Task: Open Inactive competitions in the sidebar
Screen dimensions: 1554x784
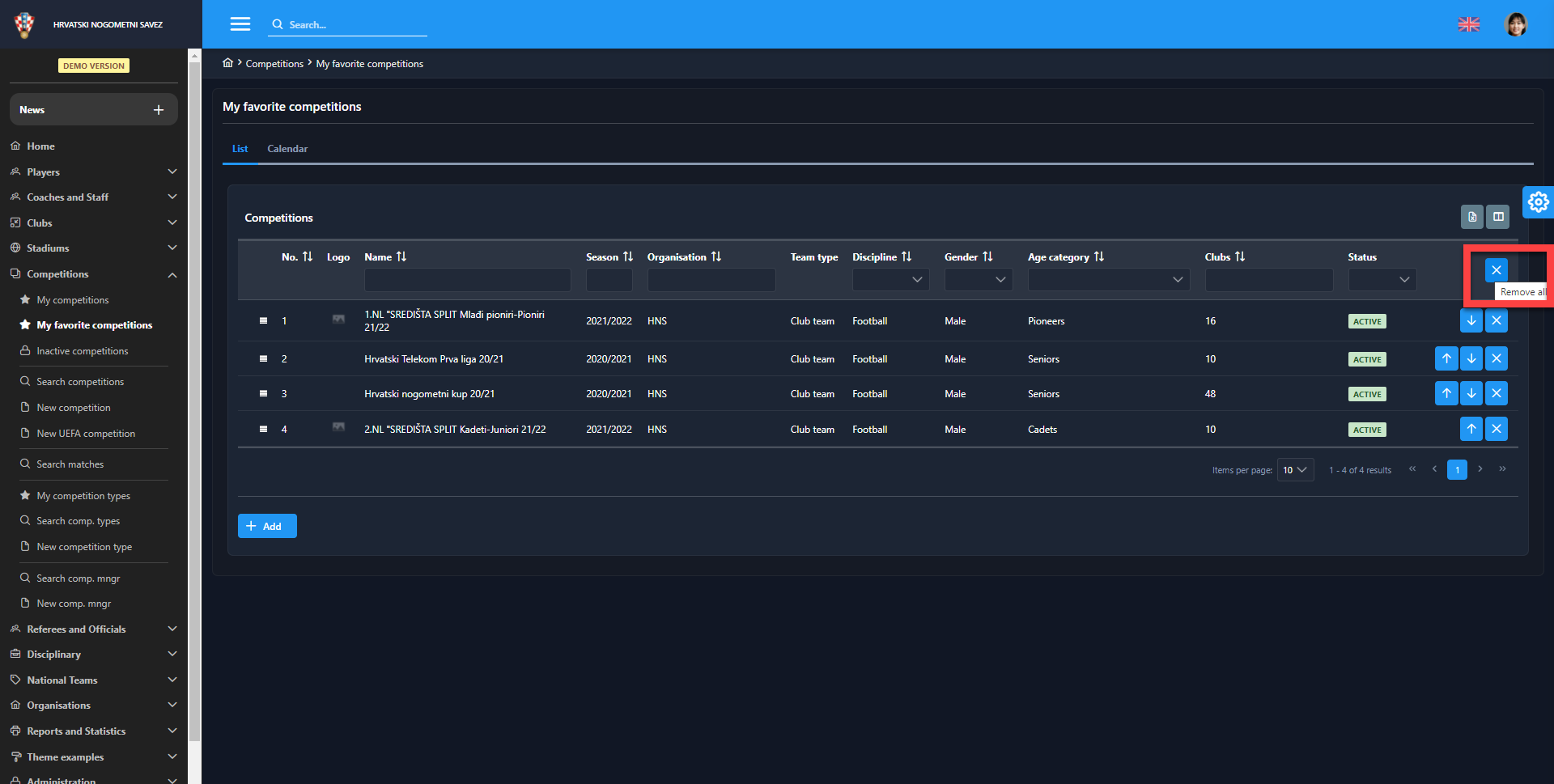Action: (x=82, y=351)
